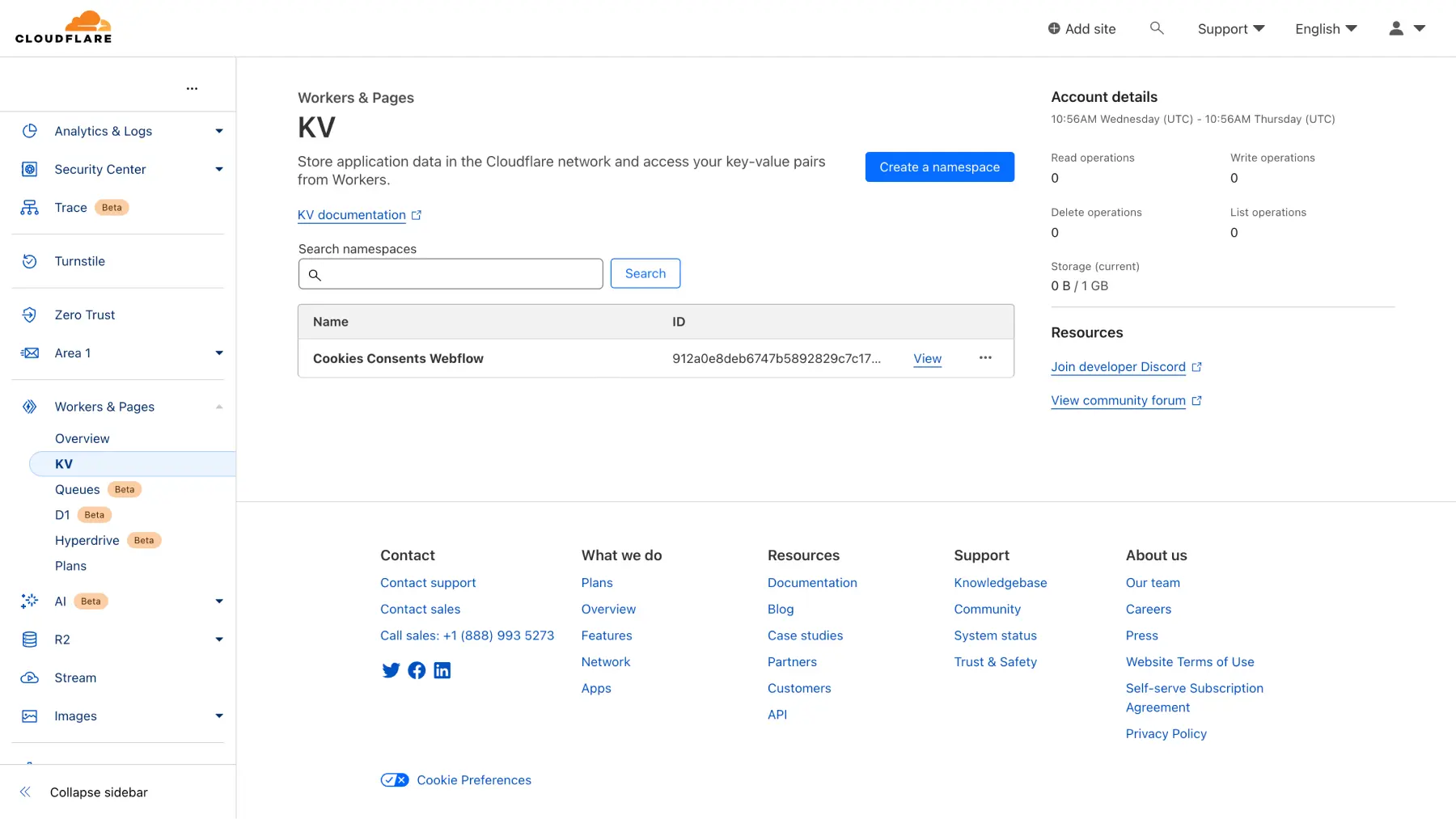Open Queues in the sidebar
Screen dimensions: 1456x819
78,489
